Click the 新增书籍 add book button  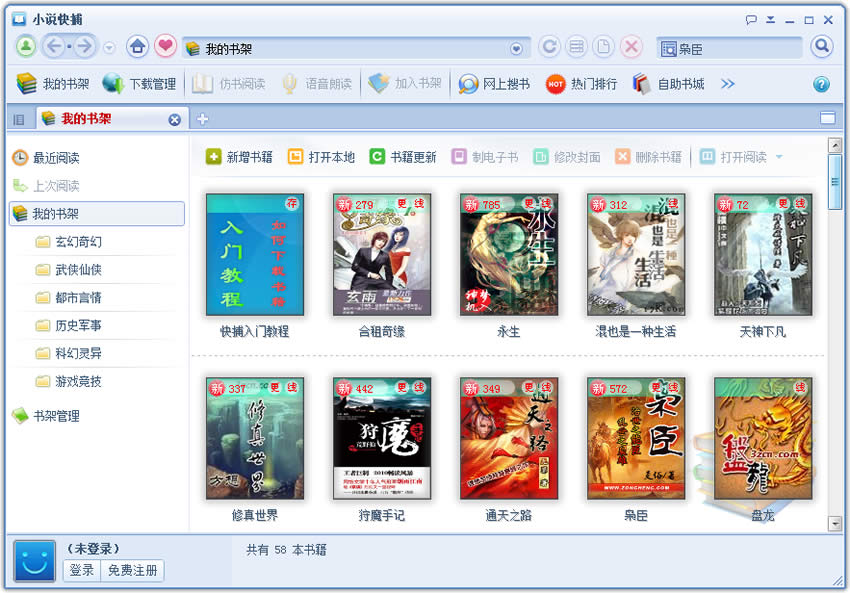click(240, 157)
